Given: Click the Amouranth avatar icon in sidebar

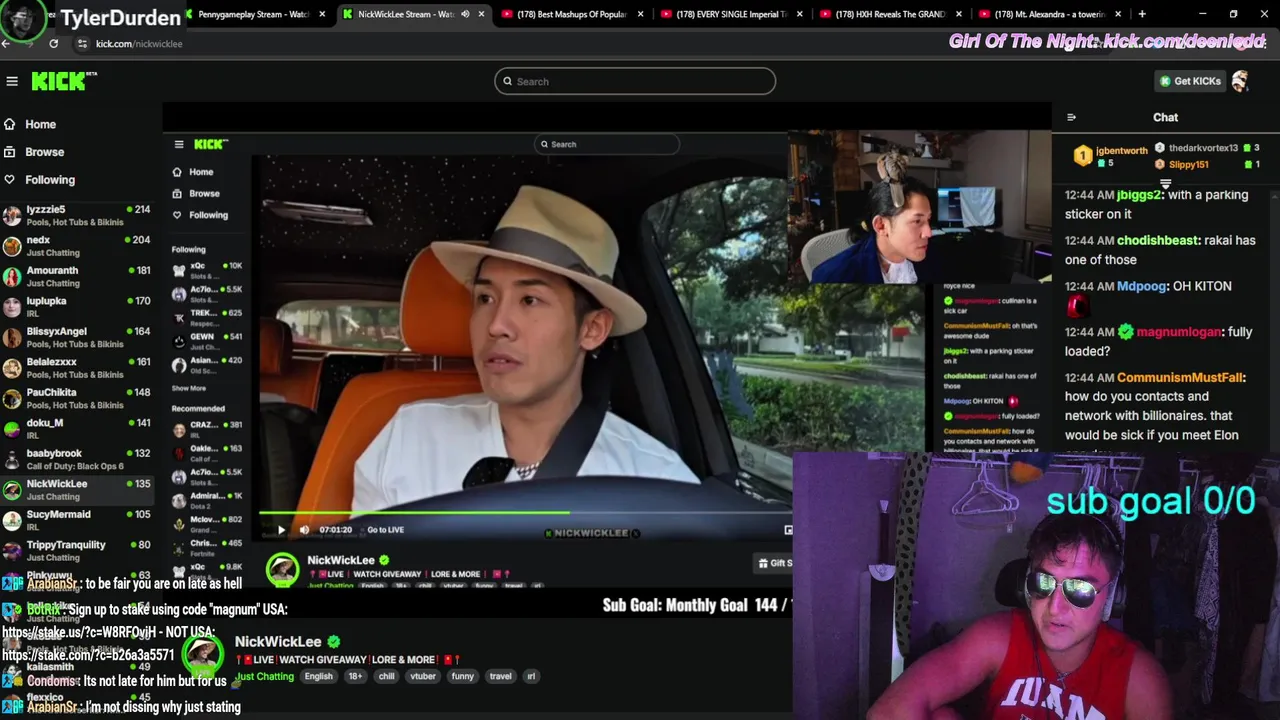Looking at the screenshot, I should pyautogui.click(x=12, y=276).
